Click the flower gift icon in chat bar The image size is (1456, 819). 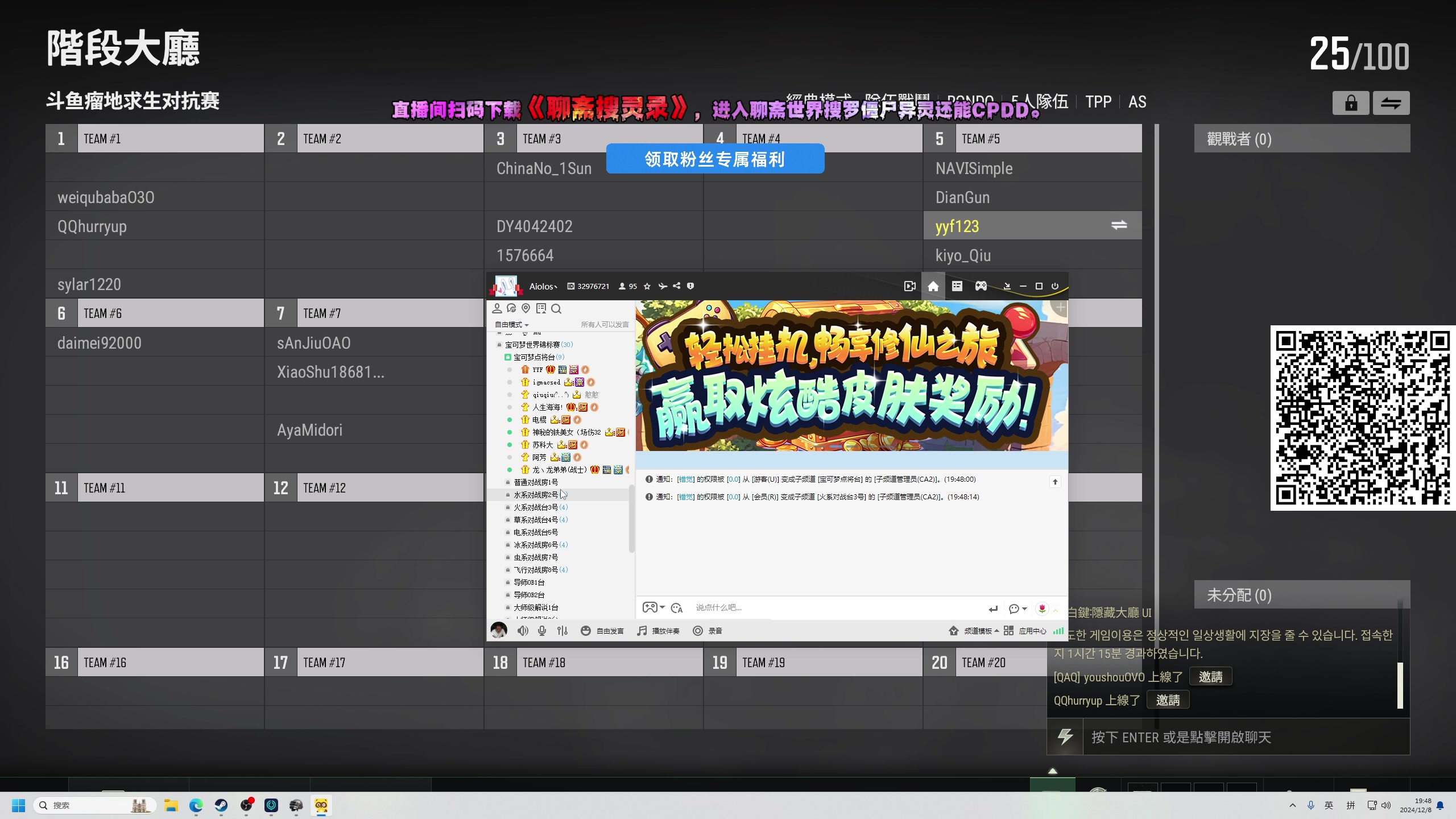1042,609
